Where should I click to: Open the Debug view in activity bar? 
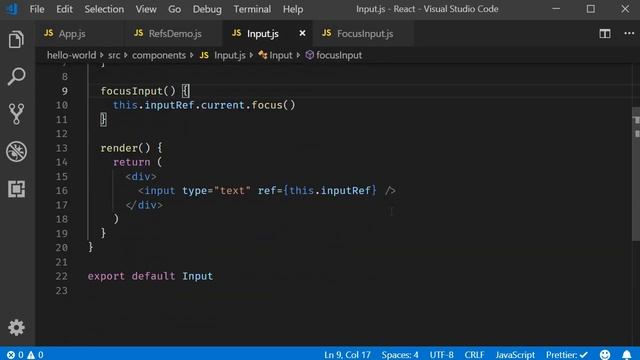pos(16,151)
